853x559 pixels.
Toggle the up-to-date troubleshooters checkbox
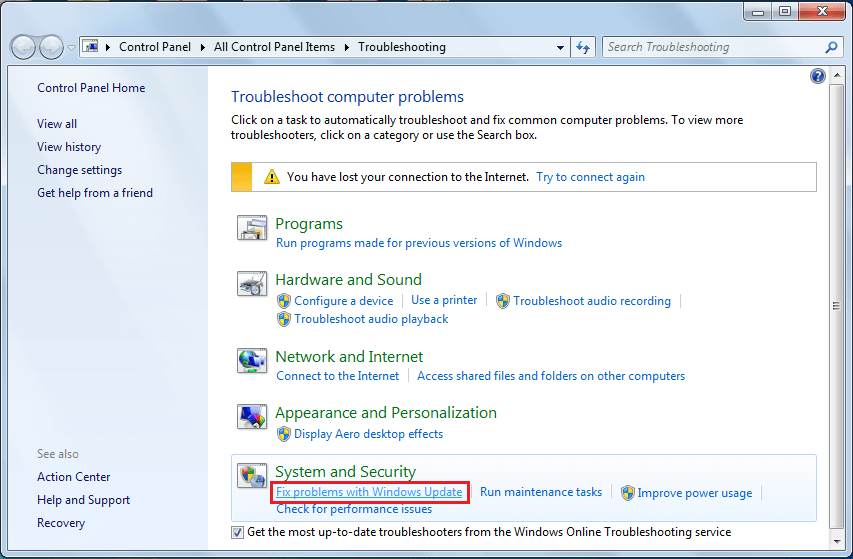(x=237, y=532)
